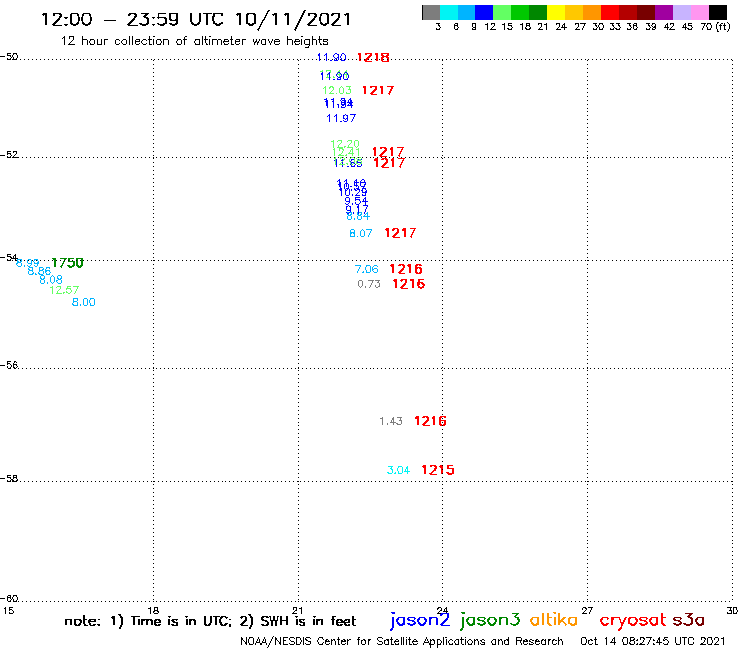Click the title '12:00 – 23:59 UTC 10/11/2021'
Image resolution: width=740 pixels, height=650 pixels.
pyautogui.click(x=196, y=19)
